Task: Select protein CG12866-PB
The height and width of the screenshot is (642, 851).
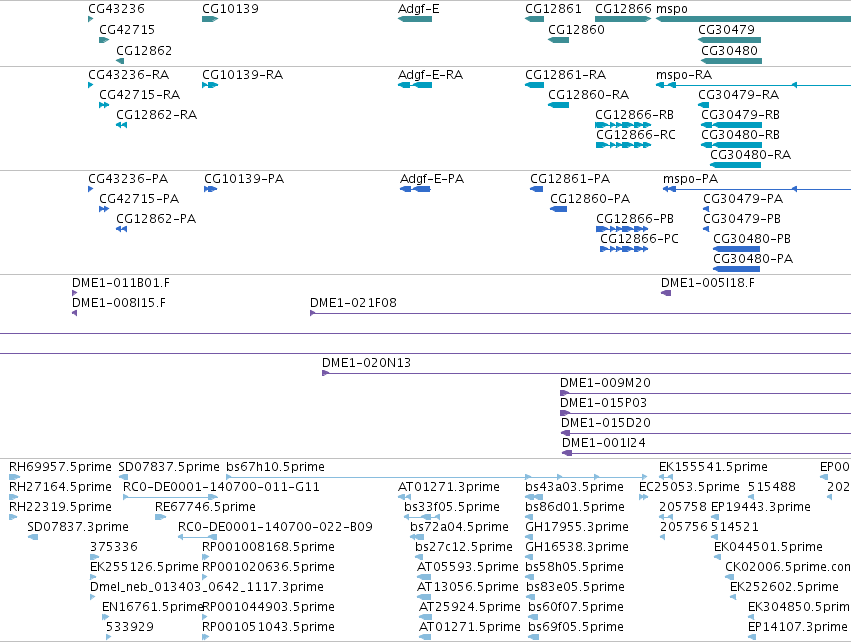Action: 622,229
